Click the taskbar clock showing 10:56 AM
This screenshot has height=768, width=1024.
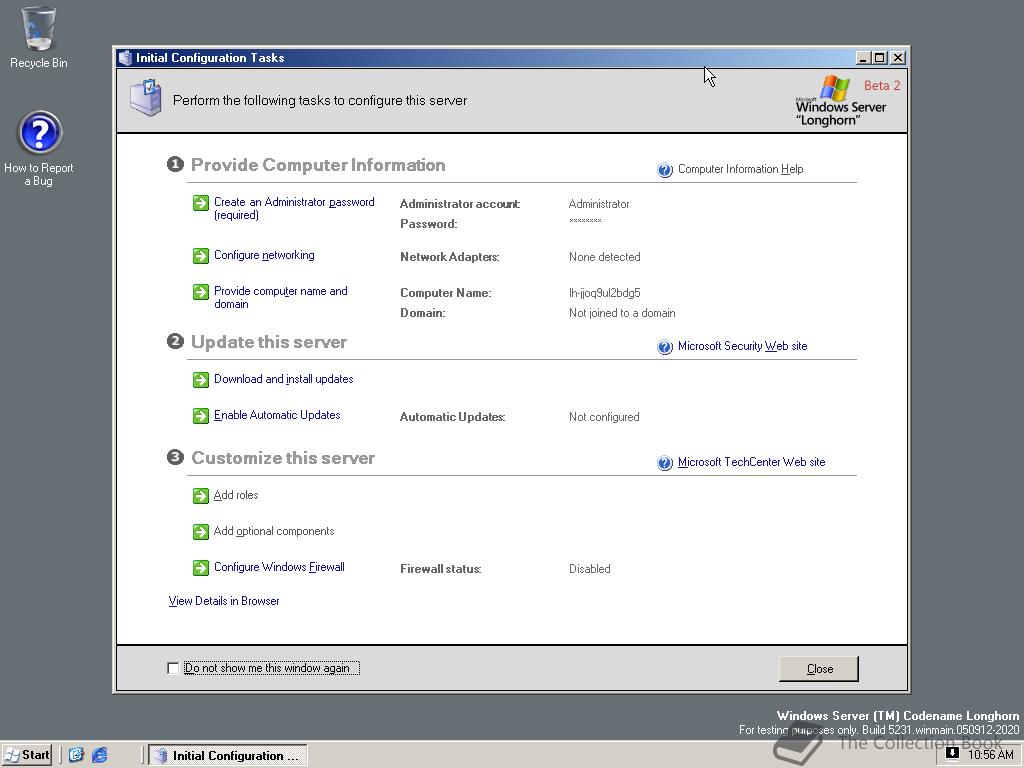pyautogui.click(x=990, y=755)
